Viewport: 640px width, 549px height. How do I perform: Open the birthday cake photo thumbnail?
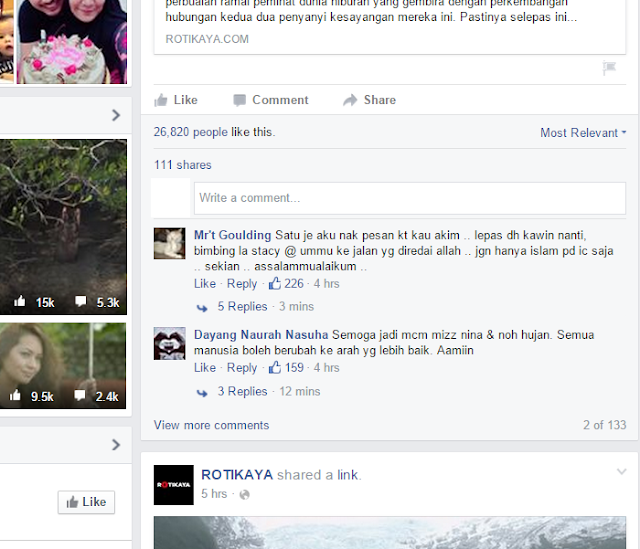72,42
